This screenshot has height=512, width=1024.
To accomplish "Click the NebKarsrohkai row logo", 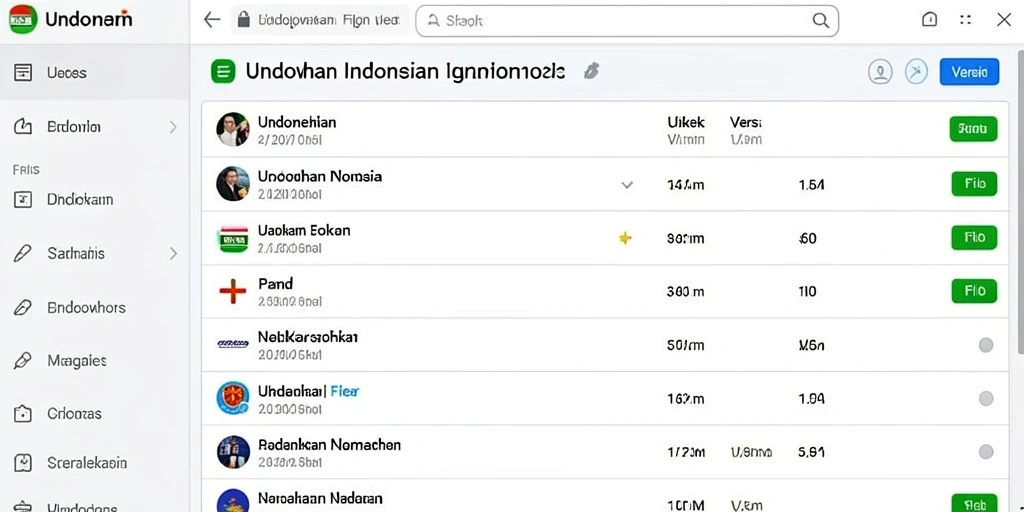I will pos(232,344).
